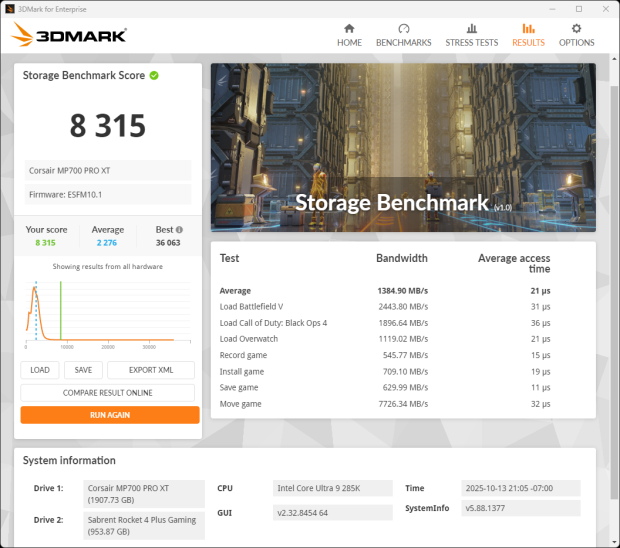
Task: Click the 3DMark title bar app icon
Action: pyautogui.click(x=9, y=8)
